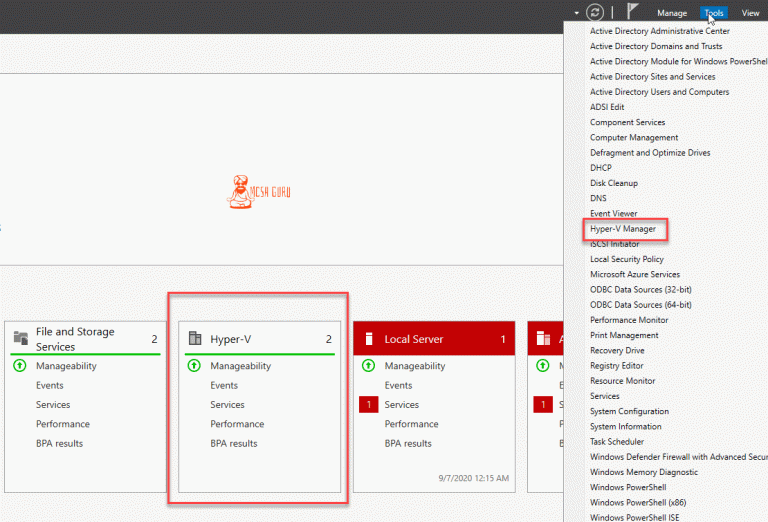Open the DHCP console

point(600,167)
